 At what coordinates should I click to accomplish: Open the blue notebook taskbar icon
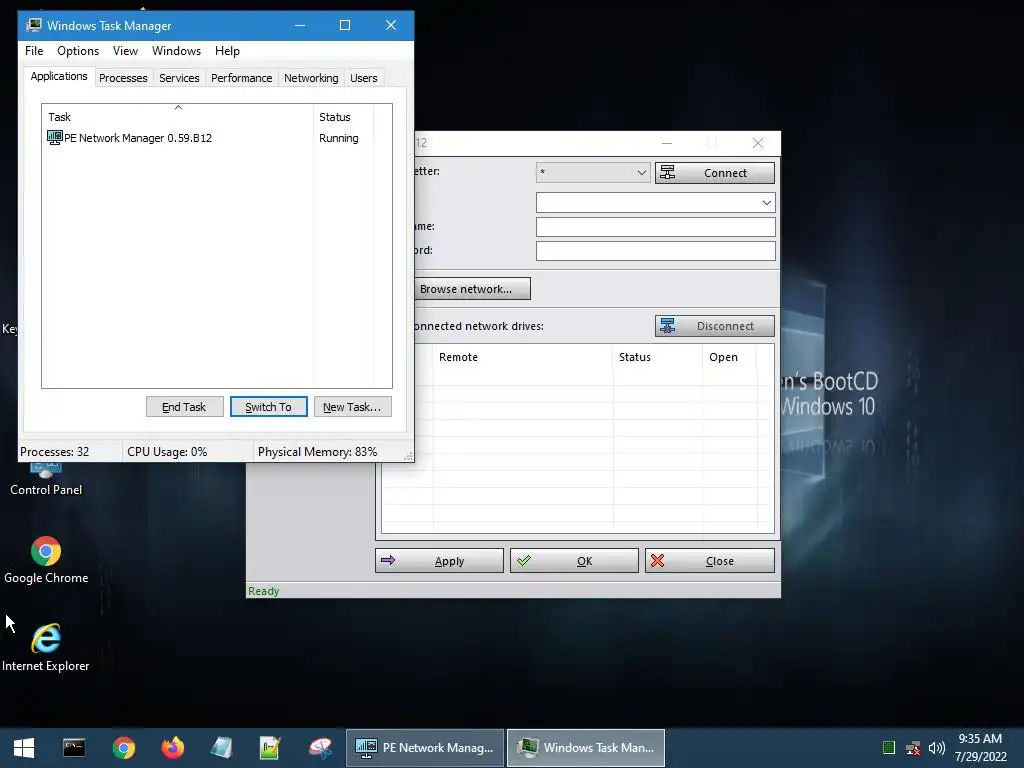[x=221, y=748]
